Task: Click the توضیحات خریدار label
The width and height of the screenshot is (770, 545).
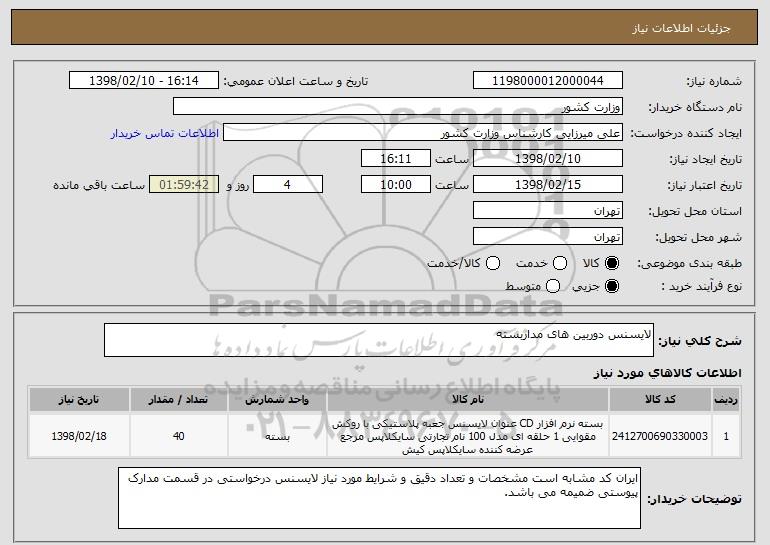Action: click(694, 499)
